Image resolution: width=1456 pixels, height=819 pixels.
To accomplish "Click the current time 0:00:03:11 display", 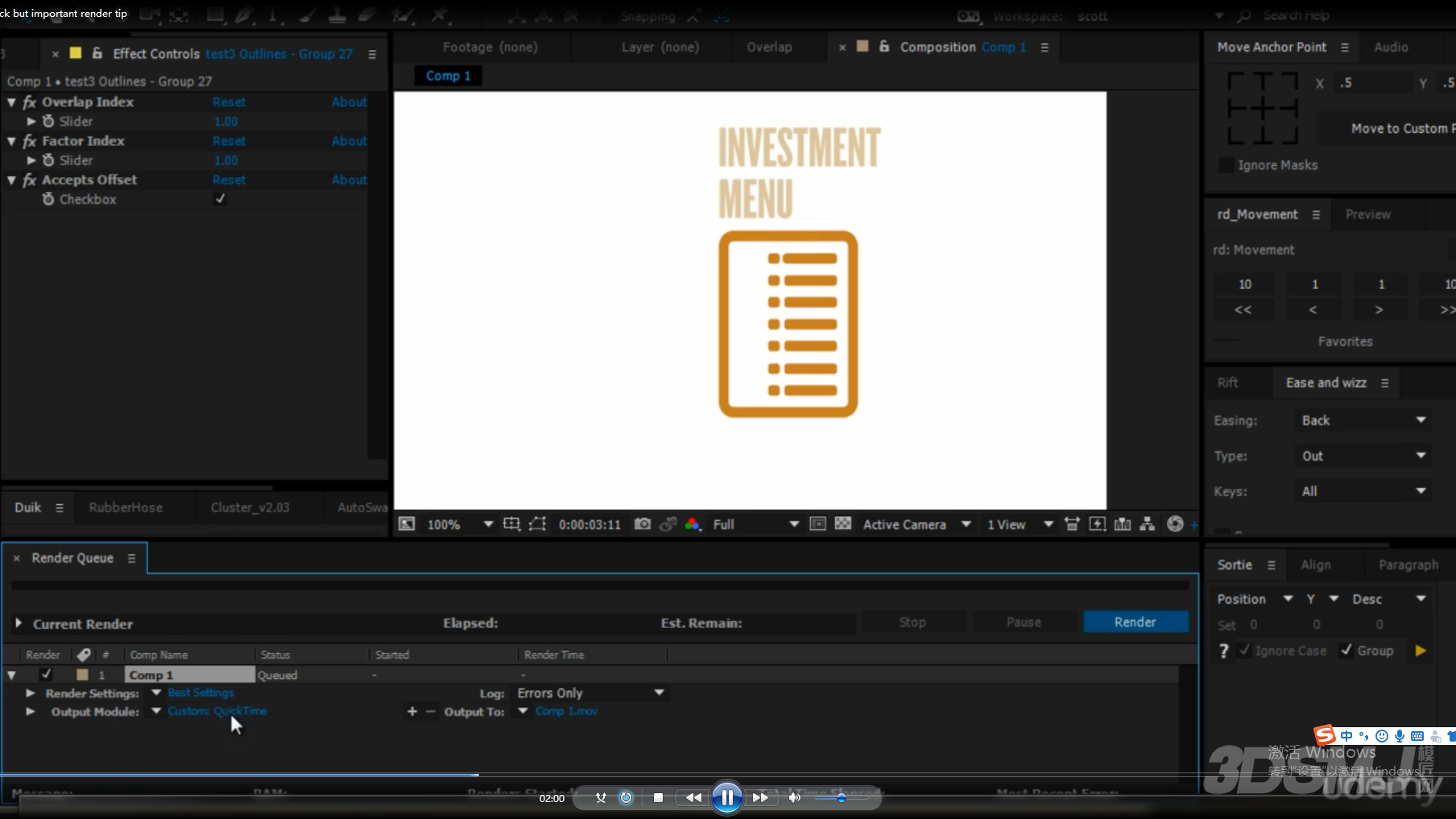I will point(589,524).
